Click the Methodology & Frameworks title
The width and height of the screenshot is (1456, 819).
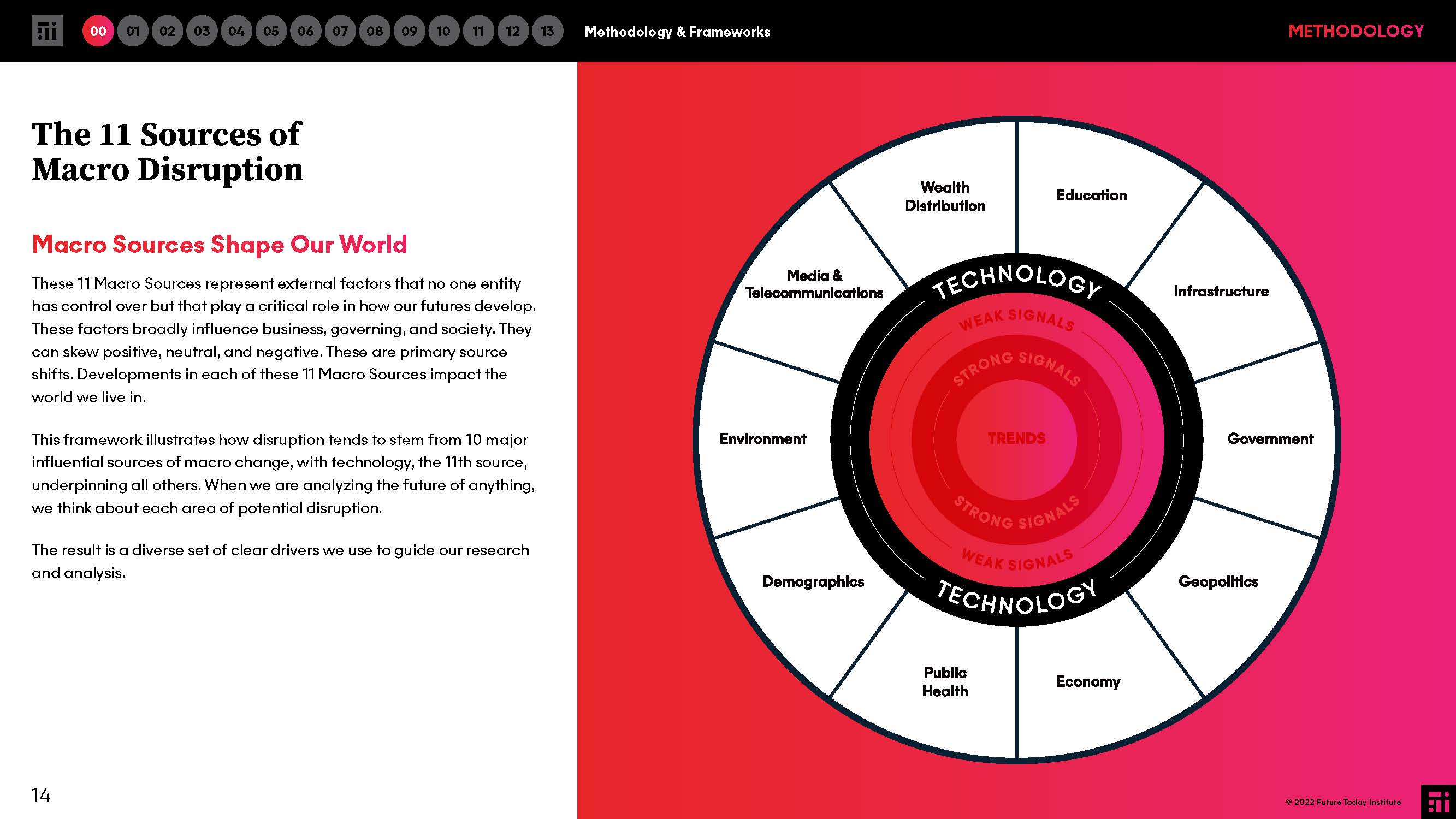pos(677,32)
